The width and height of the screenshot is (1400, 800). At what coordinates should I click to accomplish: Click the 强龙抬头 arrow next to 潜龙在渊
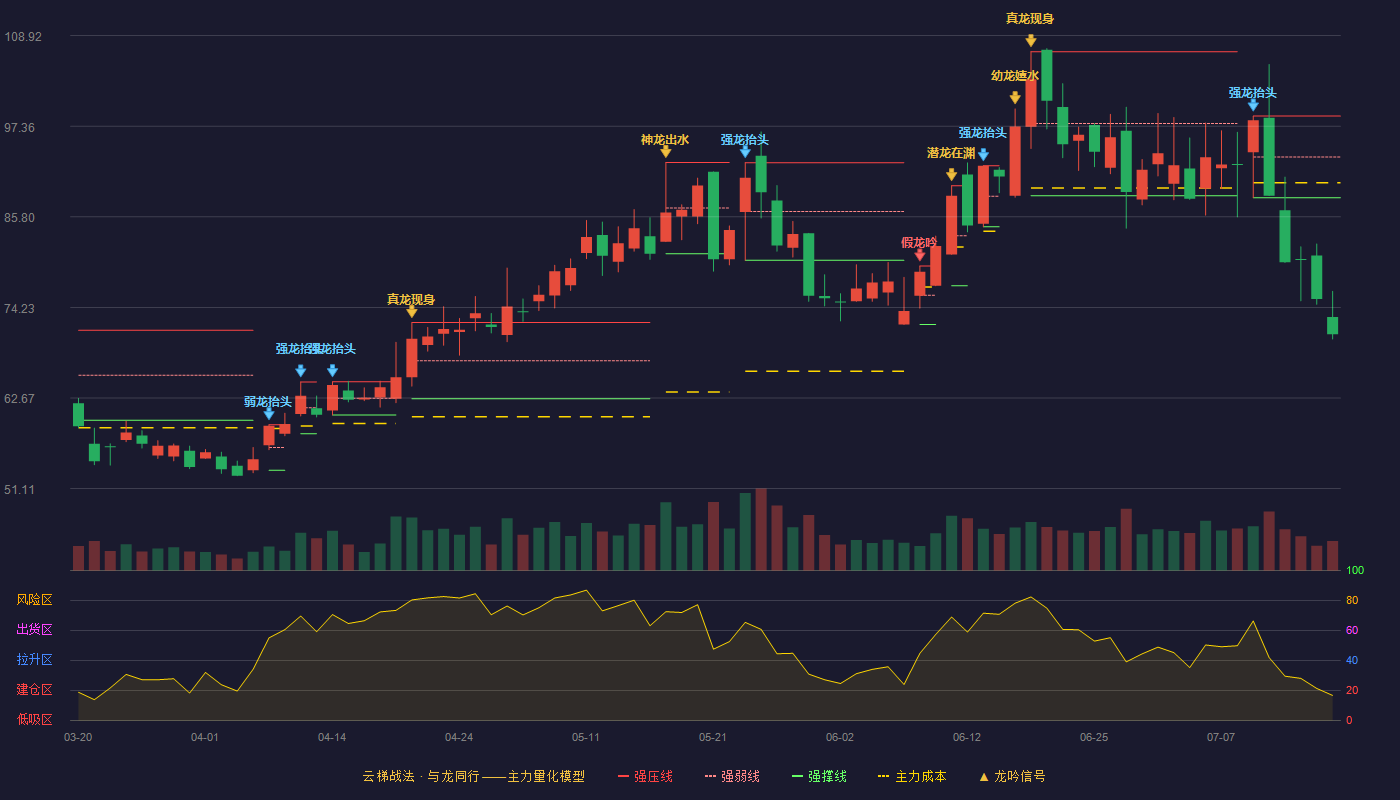983,154
